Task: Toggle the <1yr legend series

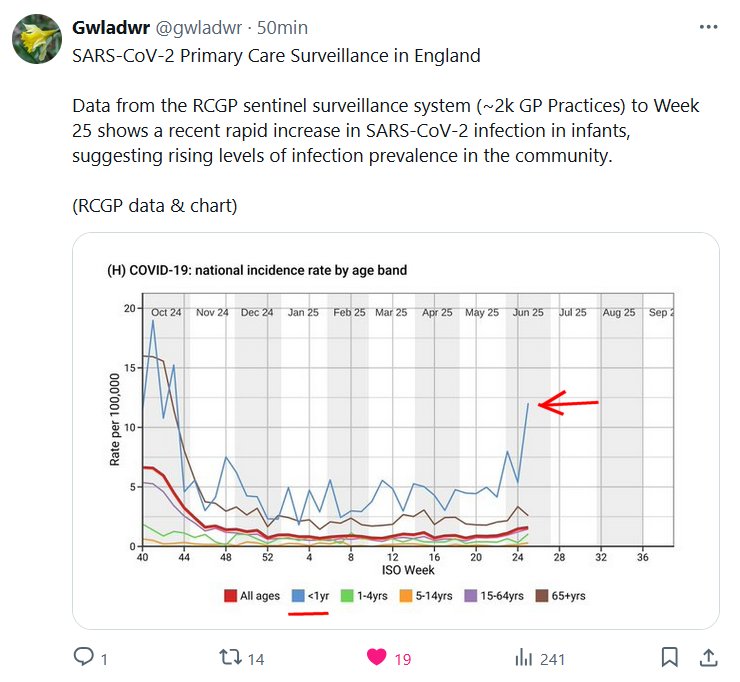Action: tap(311, 596)
